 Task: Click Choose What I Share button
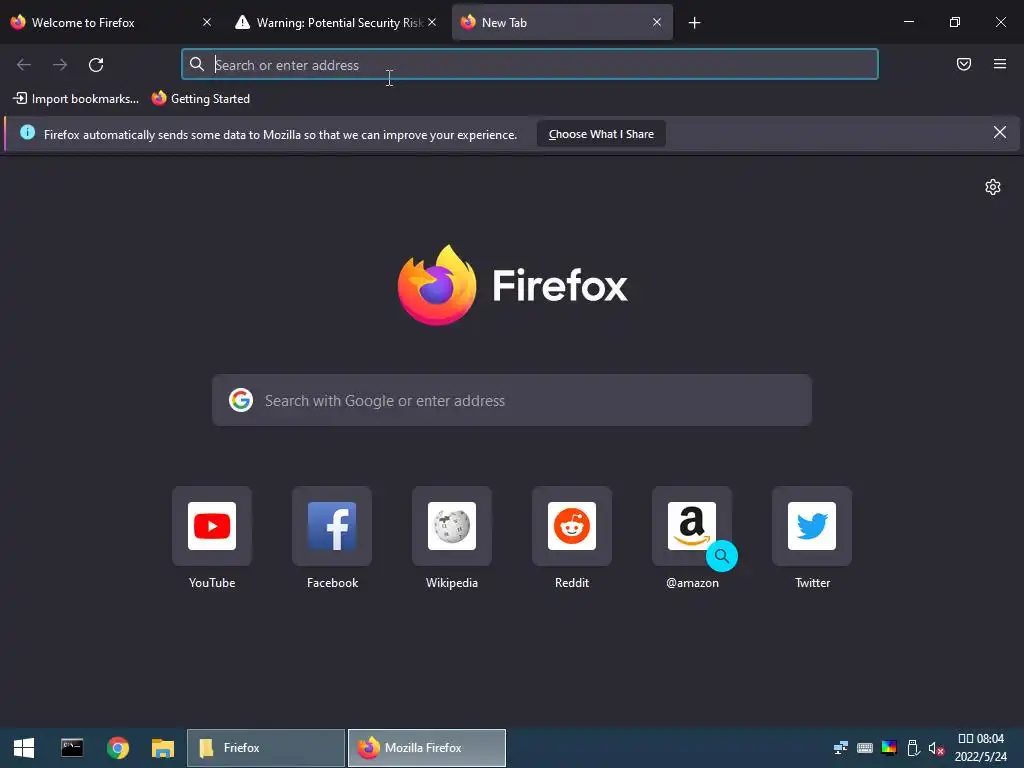601,134
